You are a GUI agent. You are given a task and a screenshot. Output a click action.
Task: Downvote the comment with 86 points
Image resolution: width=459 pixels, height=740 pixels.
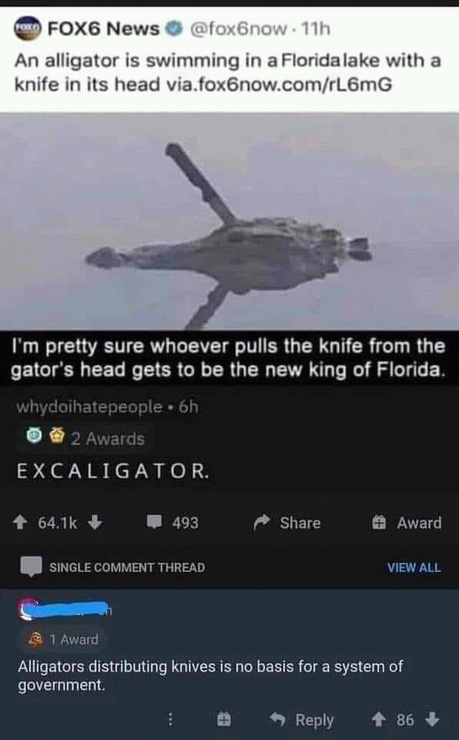[432, 720]
